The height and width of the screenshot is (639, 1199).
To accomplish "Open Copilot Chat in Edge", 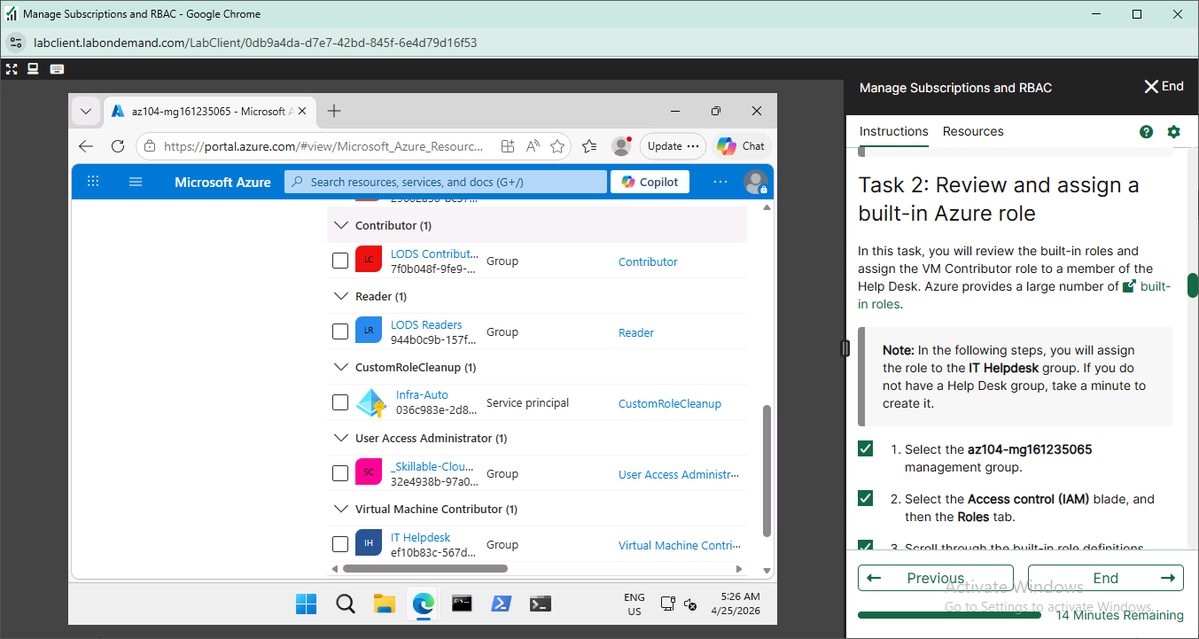I will tap(740, 146).
